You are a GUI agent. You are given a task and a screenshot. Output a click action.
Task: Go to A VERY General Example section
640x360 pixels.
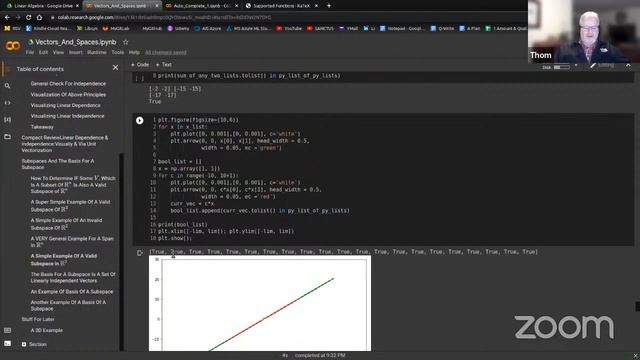[x=72, y=242]
